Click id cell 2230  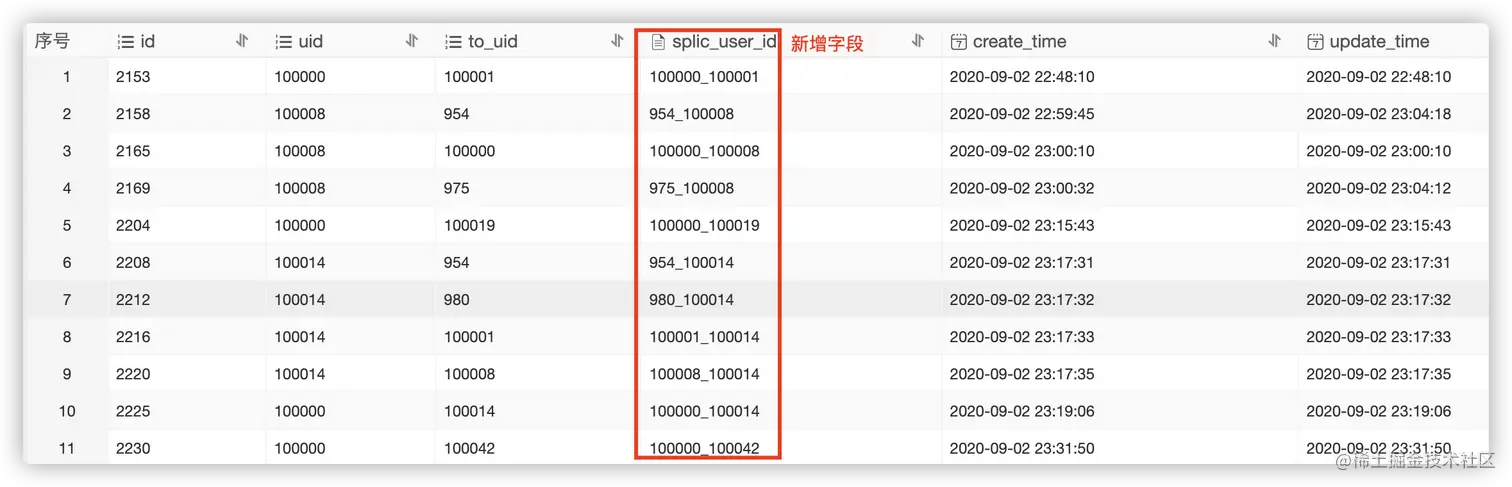pyautogui.click(x=133, y=448)
